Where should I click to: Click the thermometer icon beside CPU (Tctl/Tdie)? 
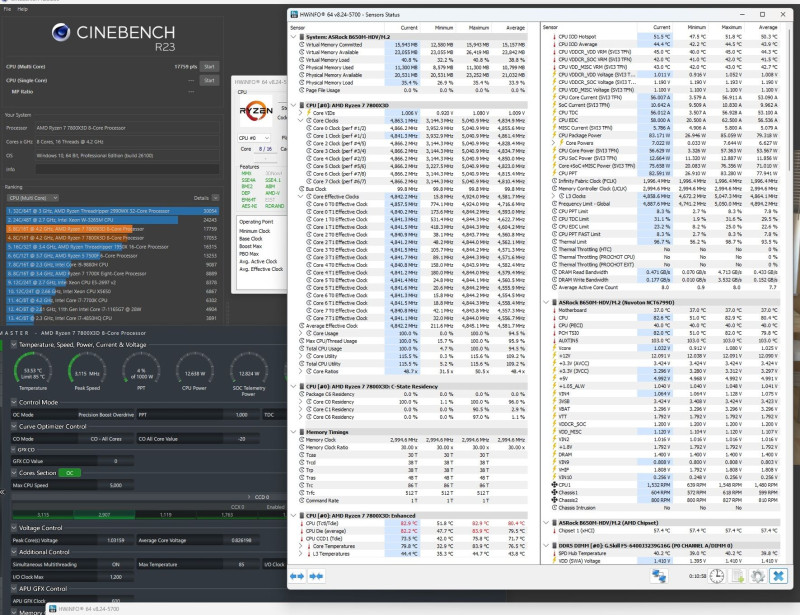coord(302,523)
